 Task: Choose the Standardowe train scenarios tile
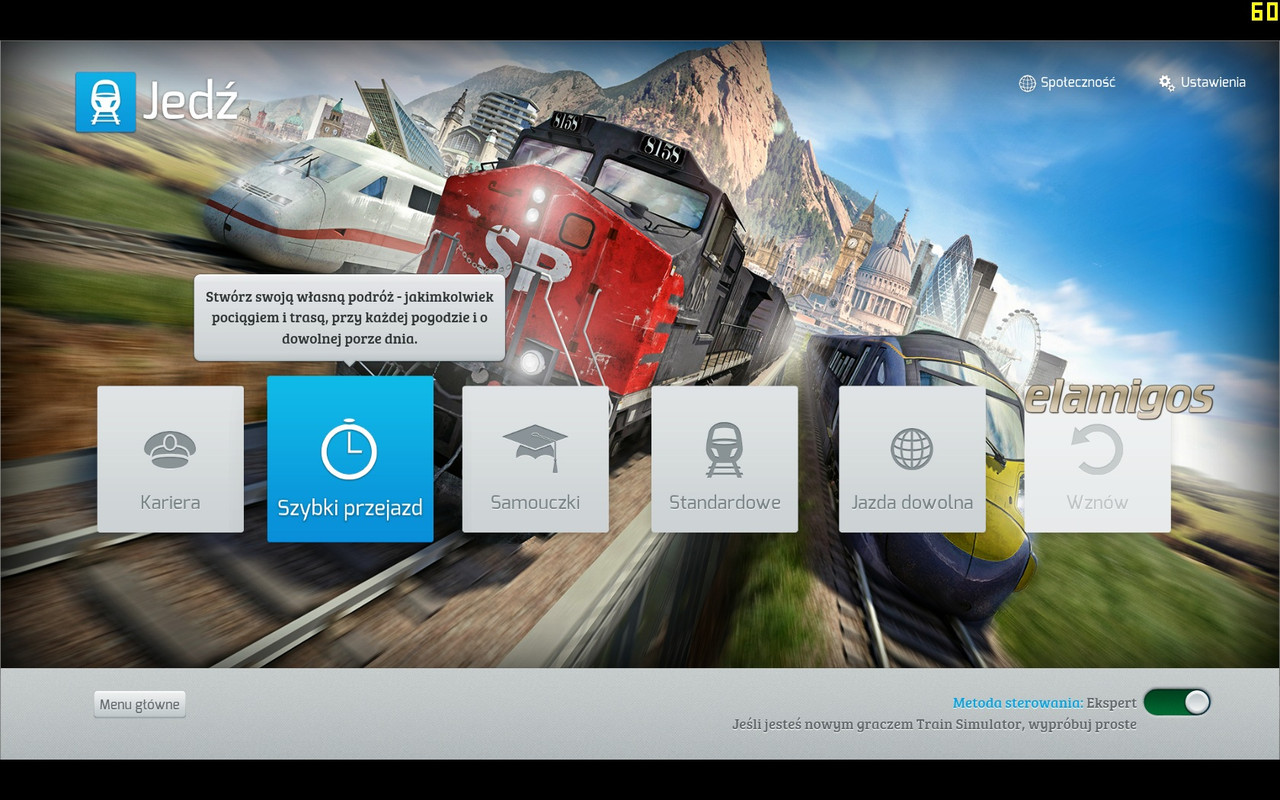[724, 459]
